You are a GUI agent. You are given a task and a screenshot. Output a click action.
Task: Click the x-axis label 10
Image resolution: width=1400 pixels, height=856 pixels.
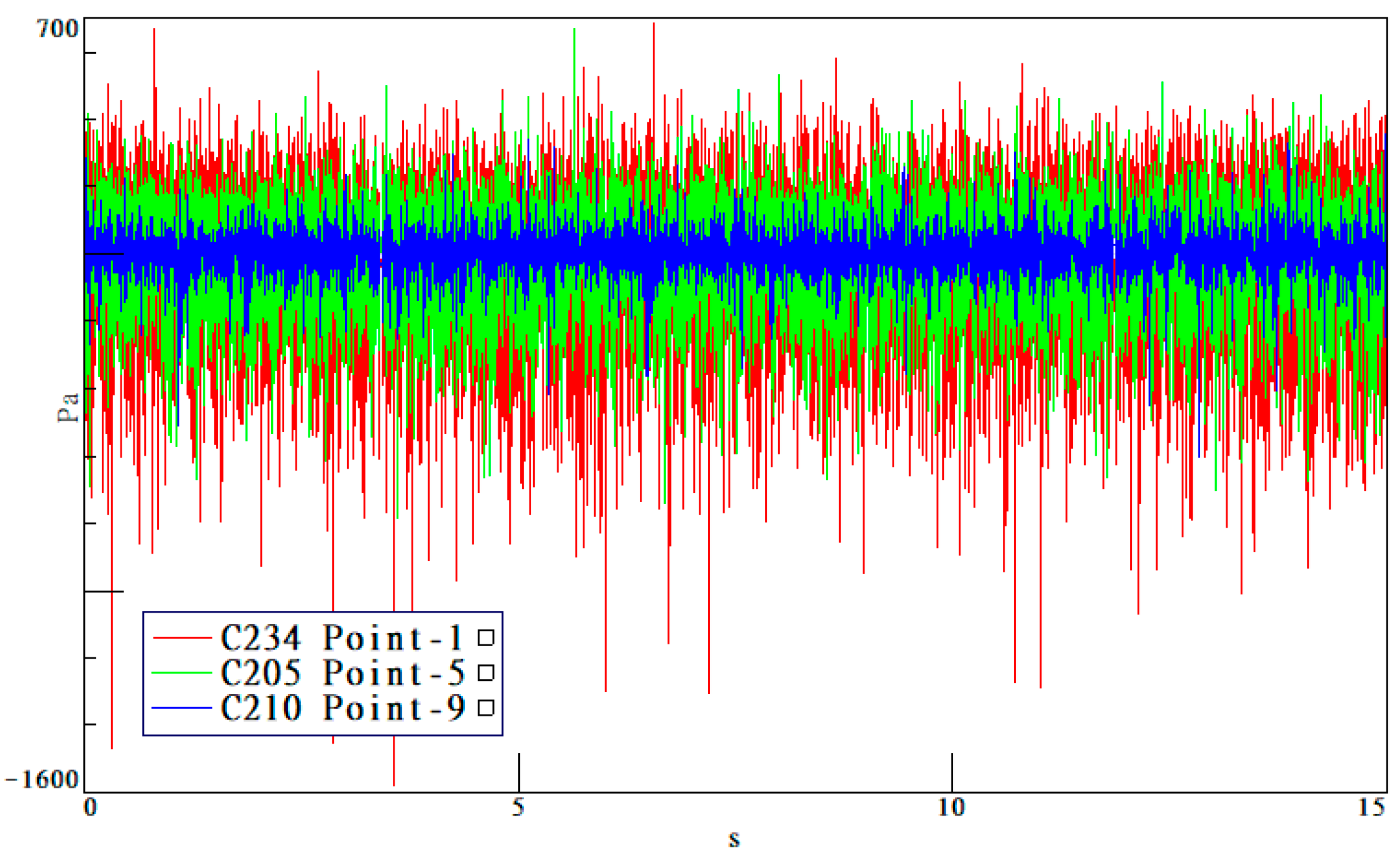point(951,807)
